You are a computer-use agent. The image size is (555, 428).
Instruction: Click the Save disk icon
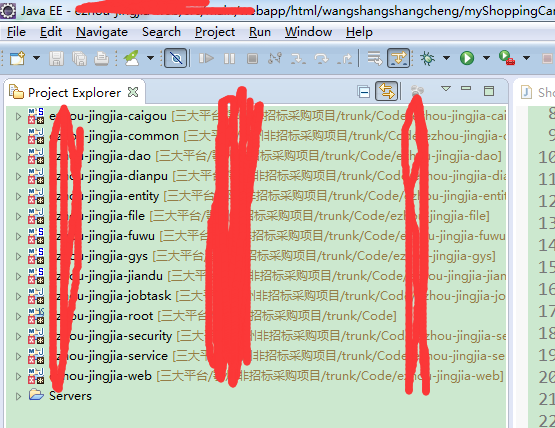[56, 58]
